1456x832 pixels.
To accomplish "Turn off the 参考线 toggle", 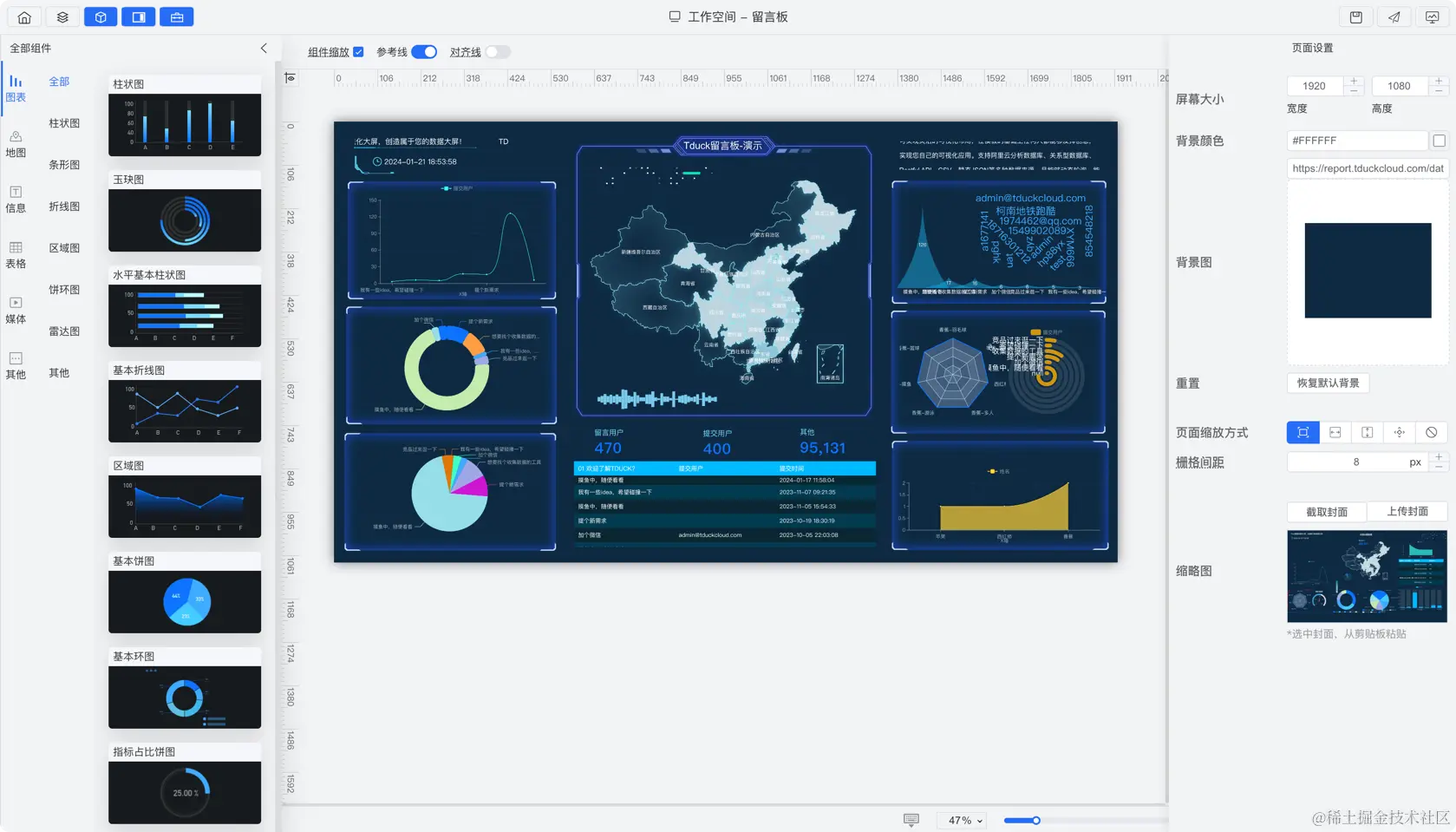I will pos(424,52).
